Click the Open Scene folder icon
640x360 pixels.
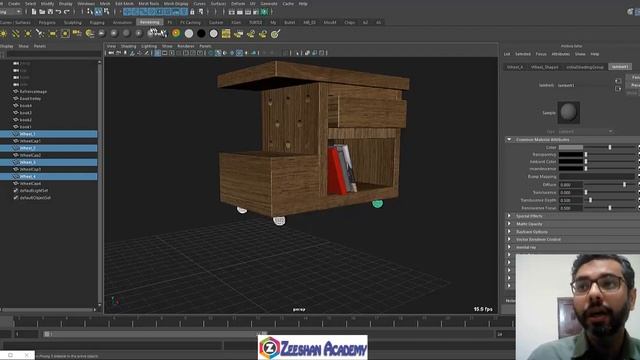point(42,12)
